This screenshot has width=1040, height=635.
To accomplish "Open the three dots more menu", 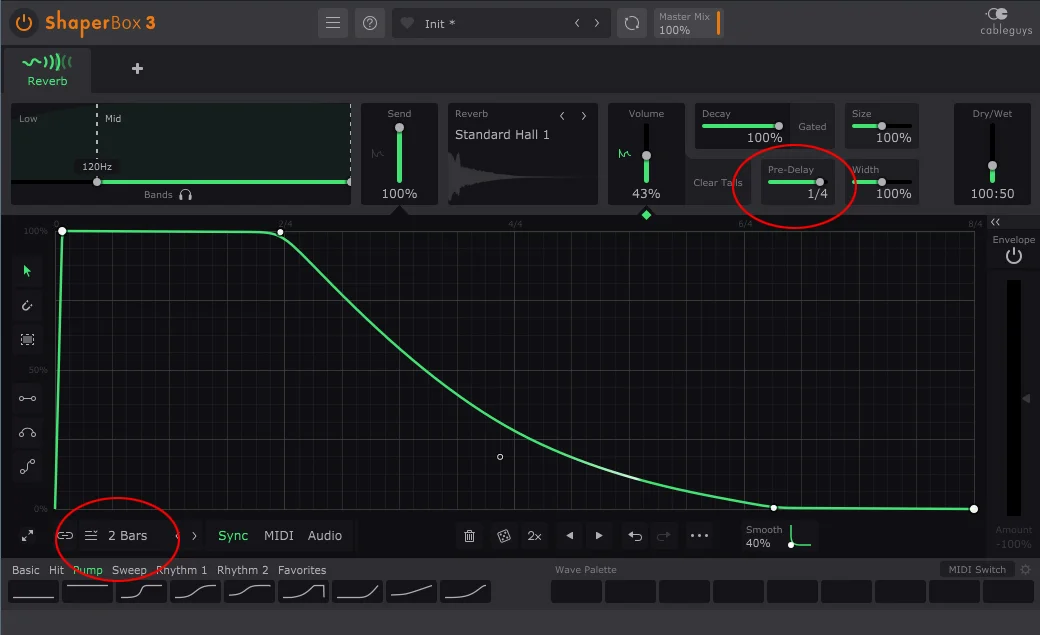I will coord(699,535).
